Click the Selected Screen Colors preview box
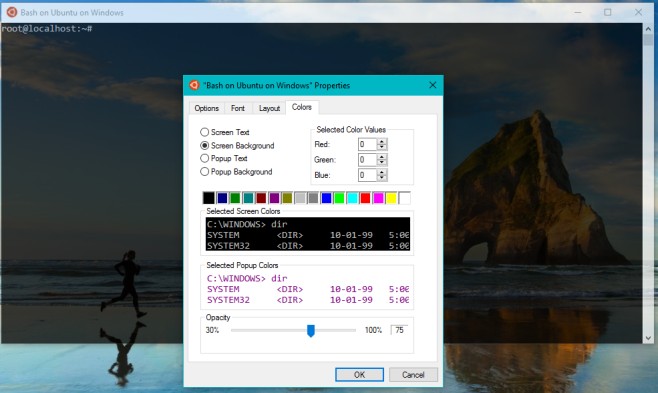This screenshot has width=658, height=393. click(x=308, y=234)
